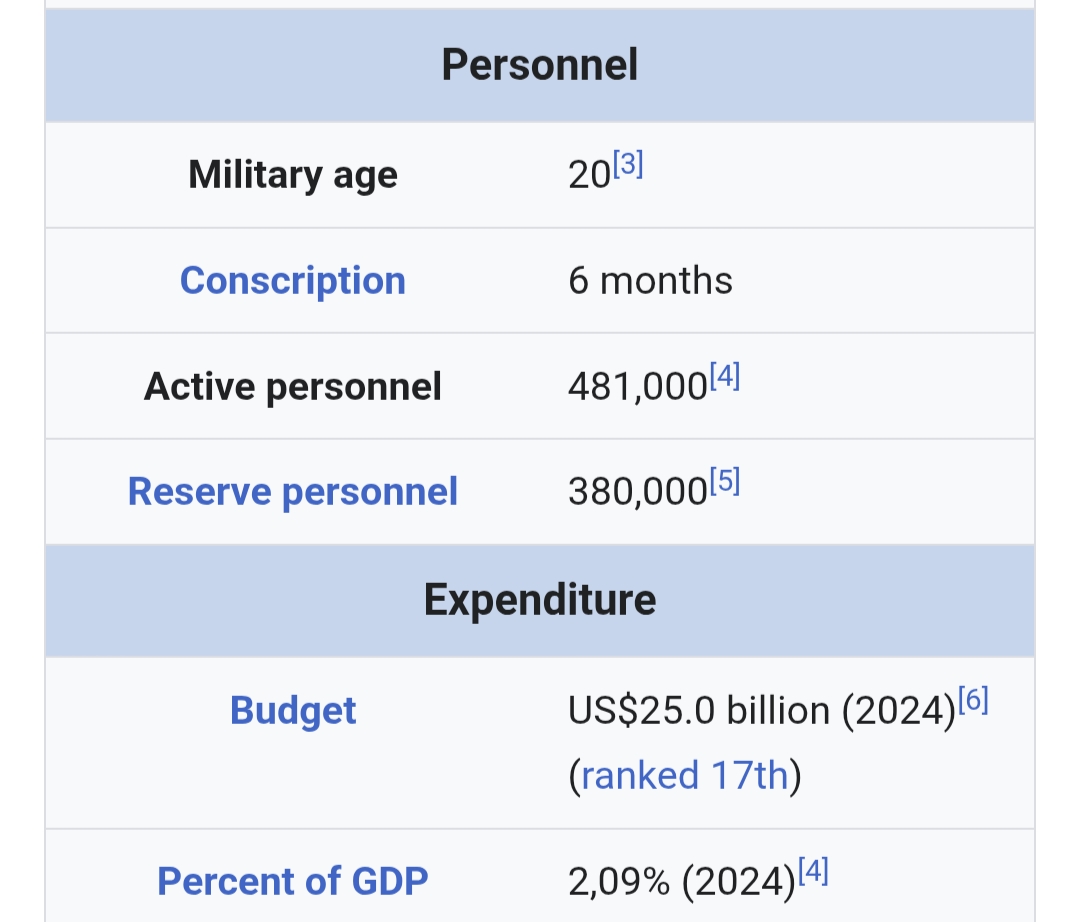Image resolution: width=1080 pixels, height=922 pixels.
Task: Click the Active personnel label
Action: click(292, 387)
